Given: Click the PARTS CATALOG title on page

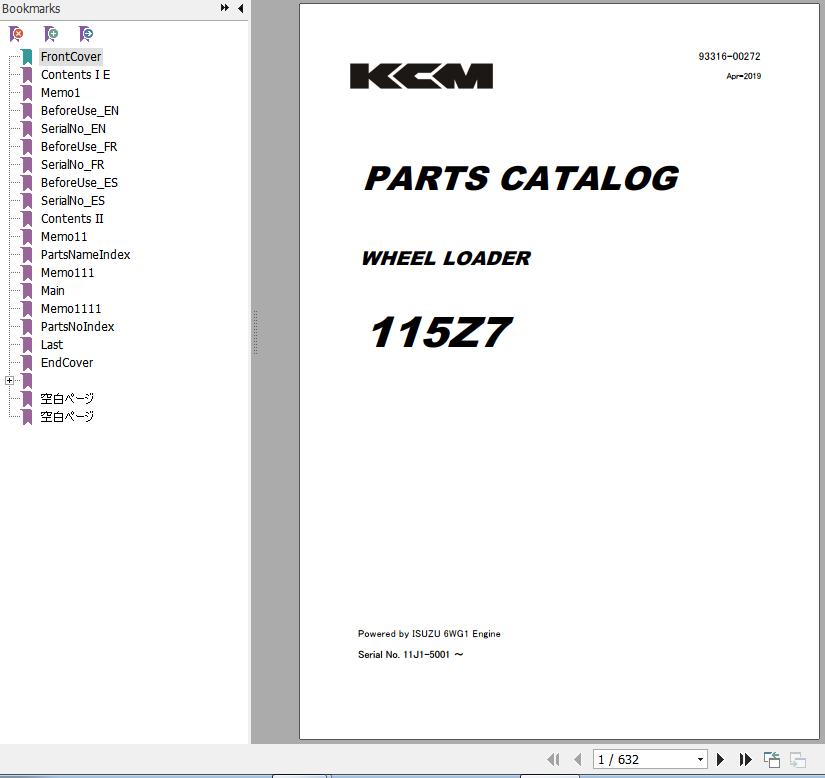Looking at the screenshot, I should coord(521,178).
